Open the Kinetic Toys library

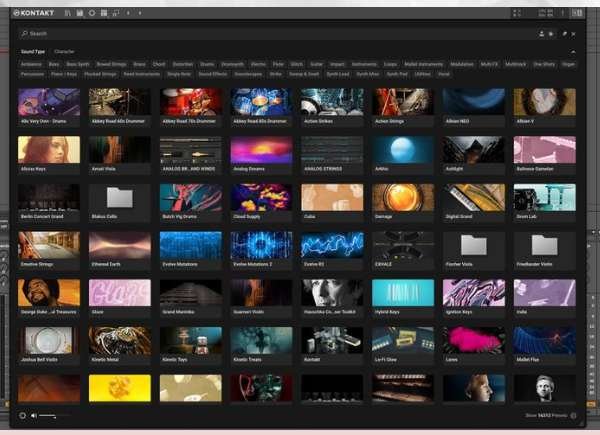[x=191, y=345]
